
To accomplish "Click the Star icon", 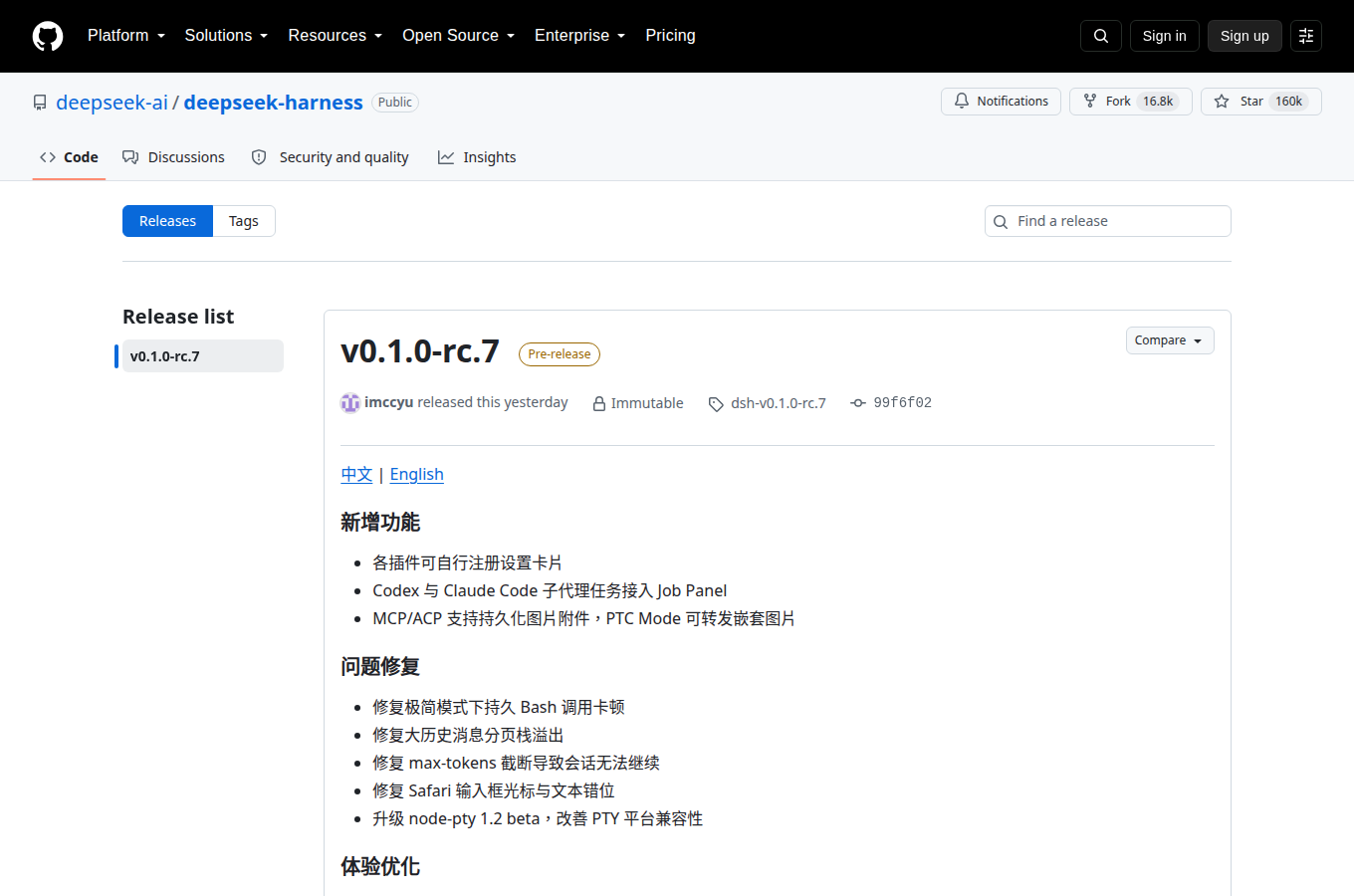I will [x=1222, y=101].
